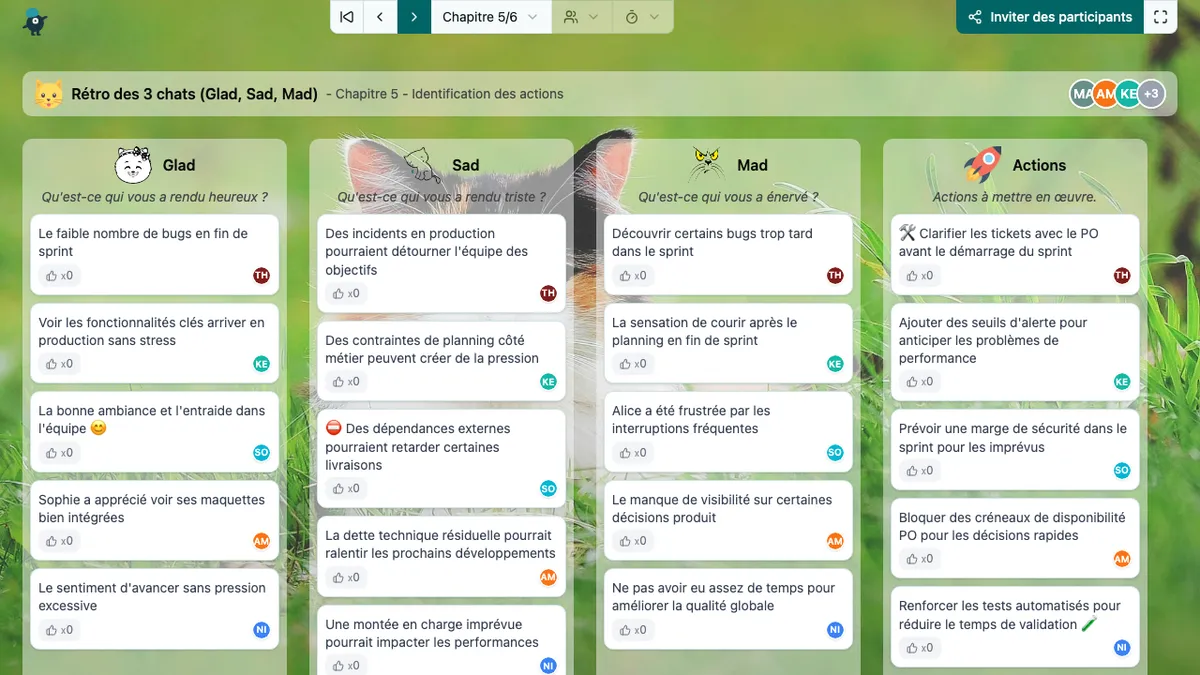Show the +3 additional participants

[1152, 94]
